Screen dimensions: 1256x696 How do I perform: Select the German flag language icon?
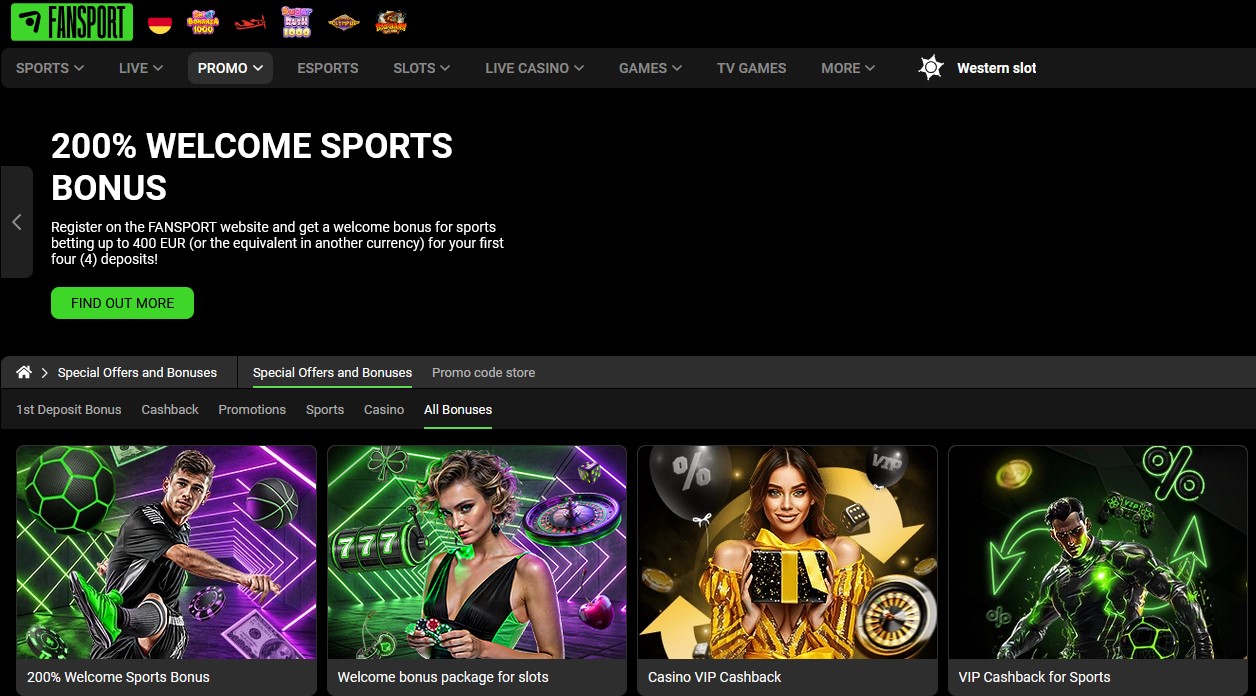click(160, 23)
